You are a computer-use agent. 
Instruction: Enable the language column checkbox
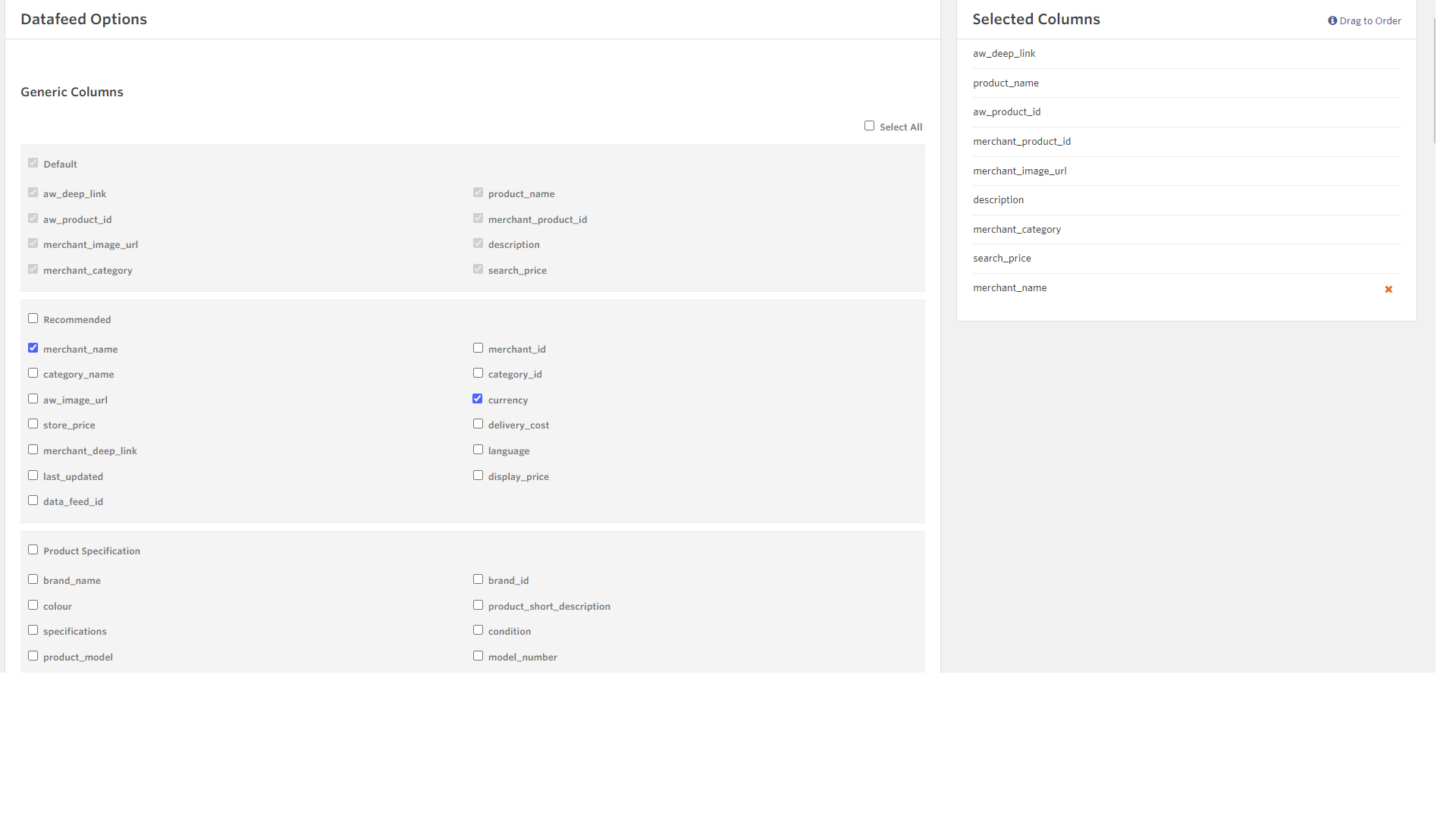point(478,450)
